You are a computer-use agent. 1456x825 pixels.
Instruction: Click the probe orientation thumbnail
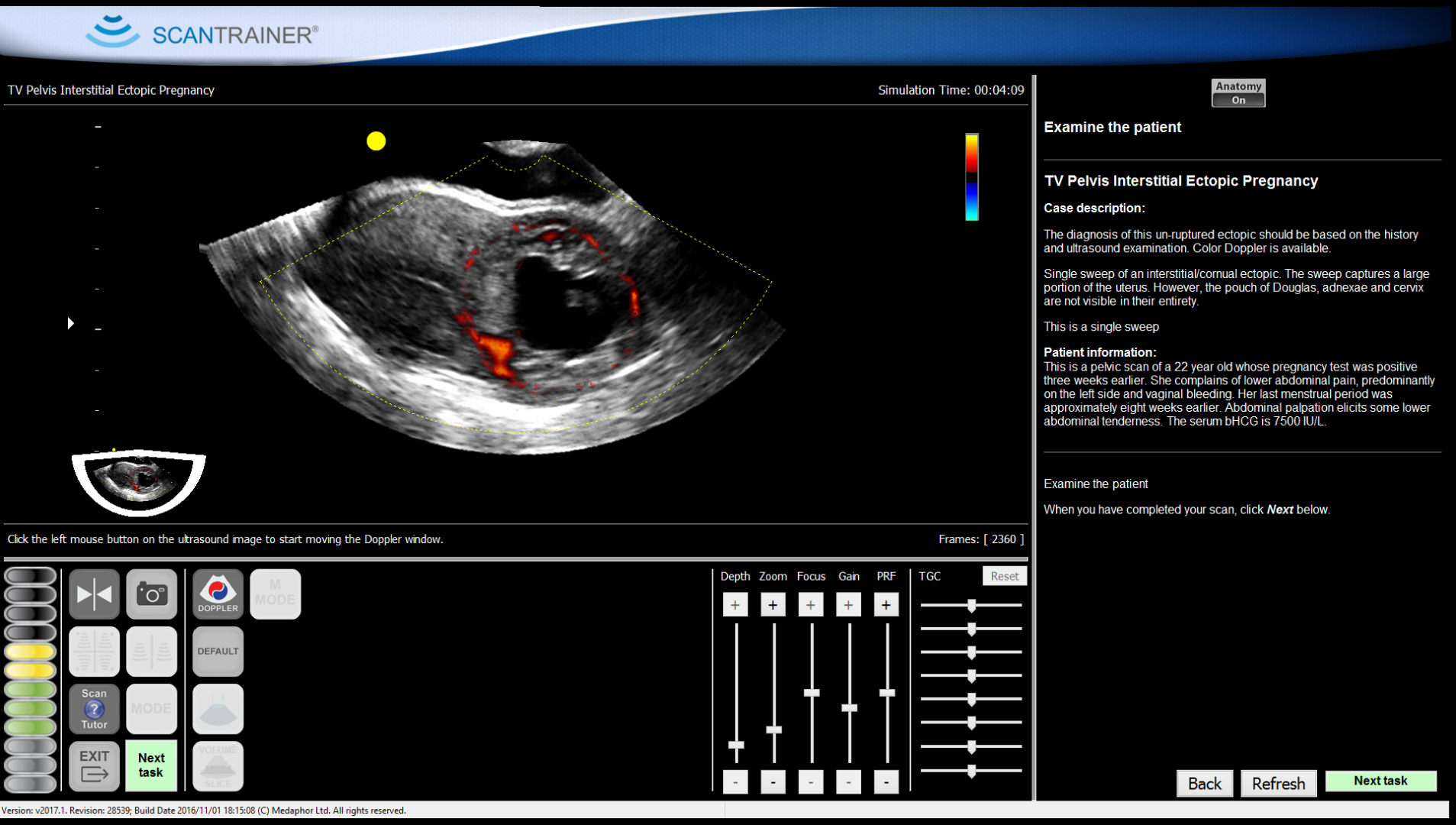pos(138,480)
